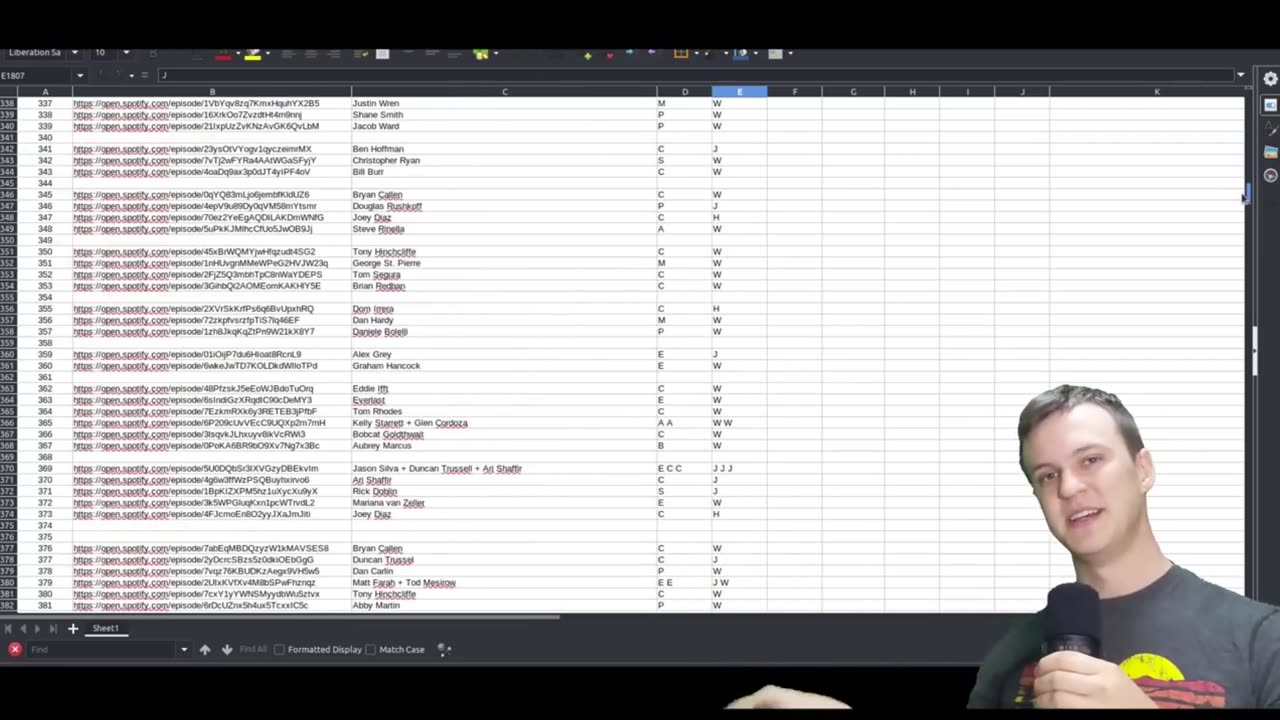This screenshot has width=1280, height=720.
Task: Select the Sheet1 tab
Action: click(105, 628)
